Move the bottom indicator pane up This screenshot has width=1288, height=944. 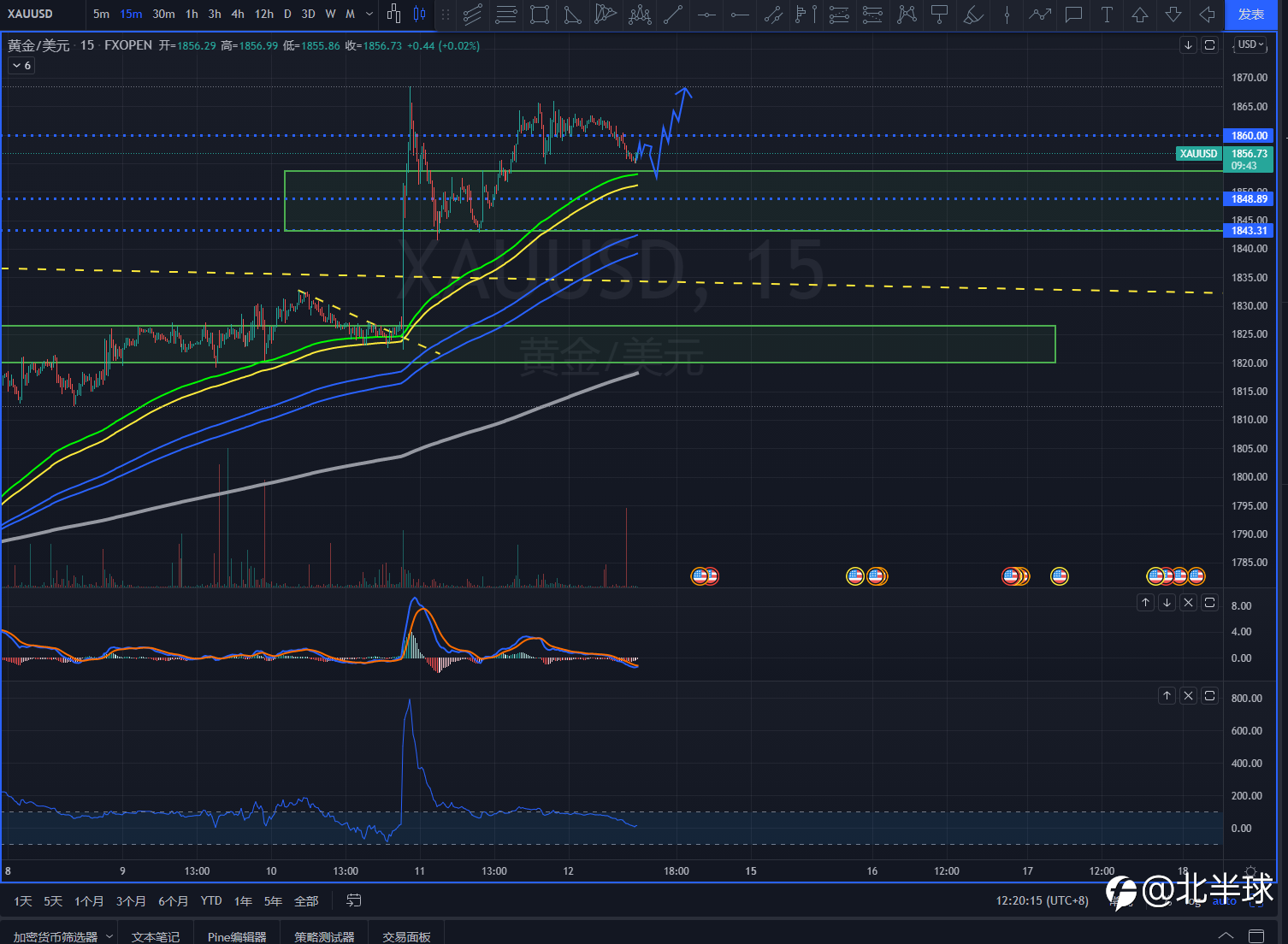coord(1167,696)
